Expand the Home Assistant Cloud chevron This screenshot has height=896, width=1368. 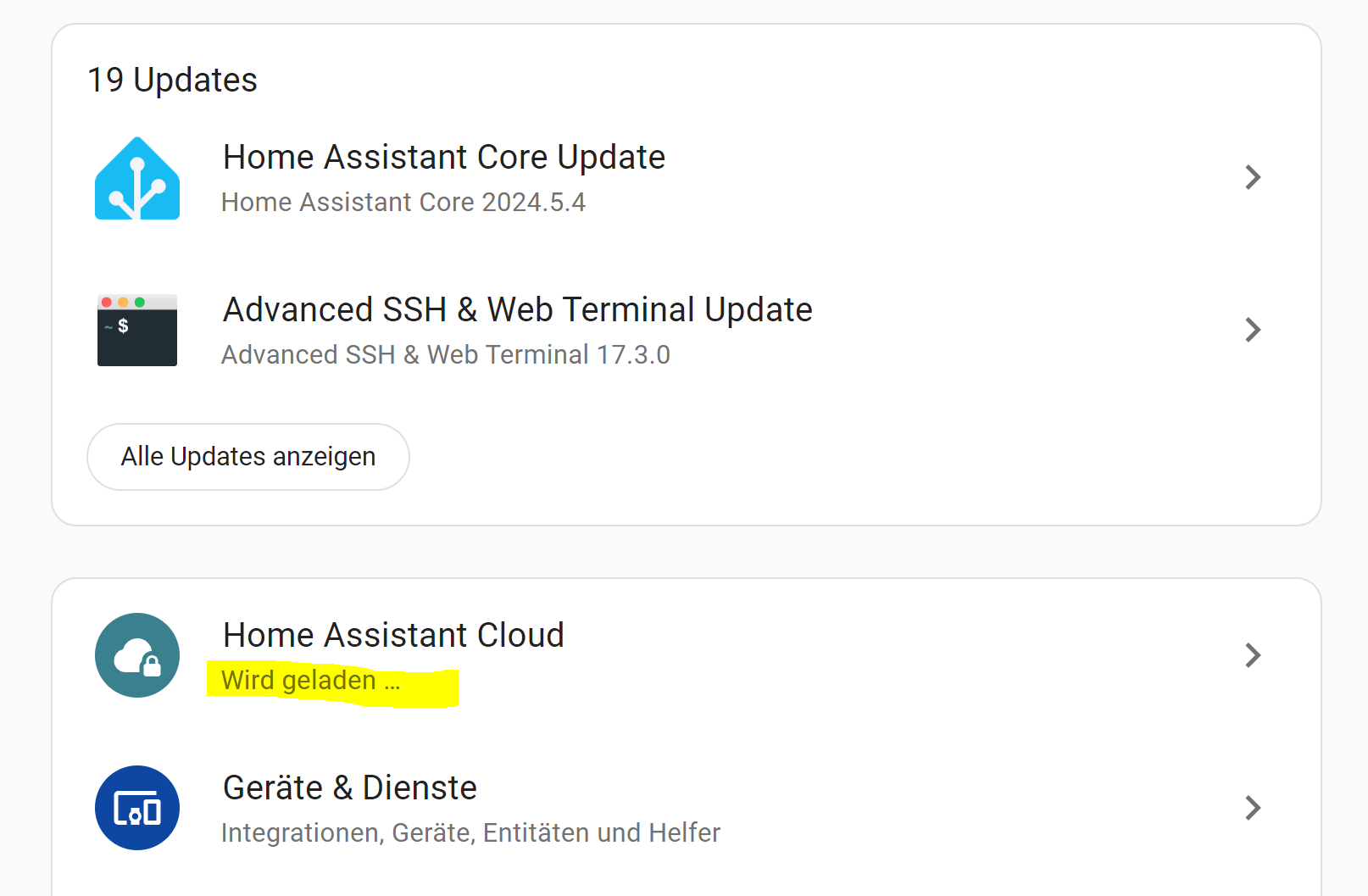[1253, 655]
